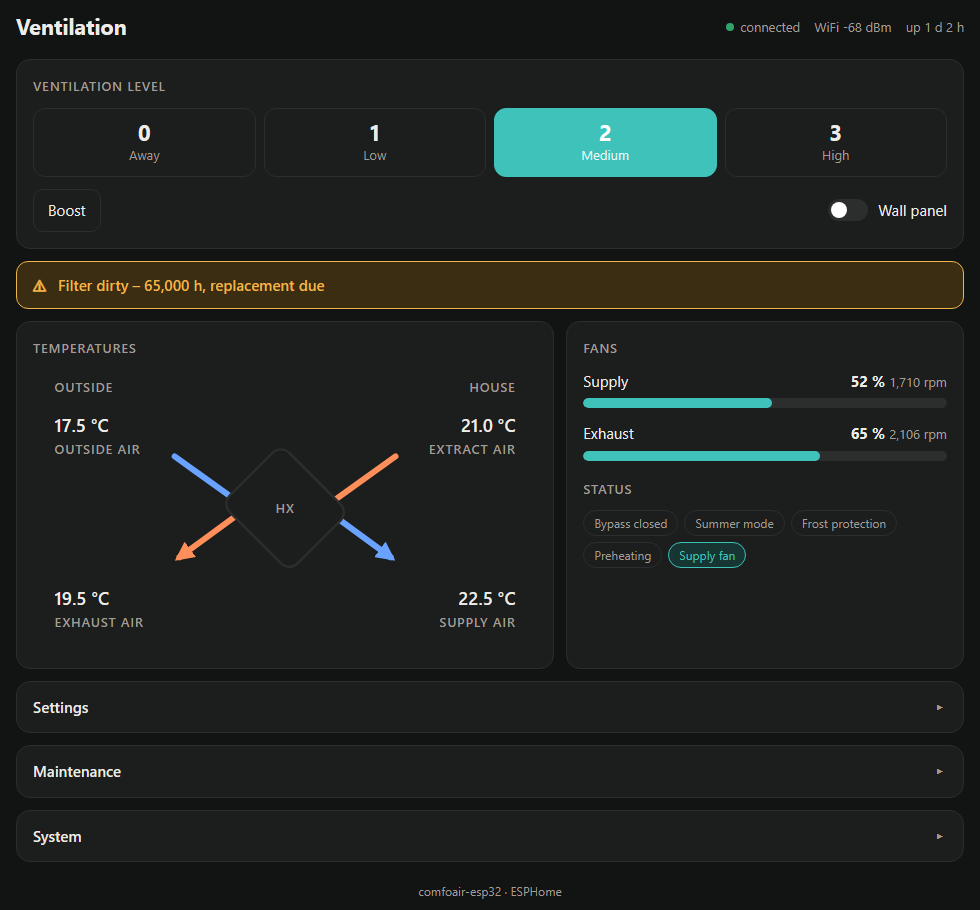The width and height of the screenshot is (980, 910).
Task: Click the Exhaust fan speed bar
Action: click(764, 456)
